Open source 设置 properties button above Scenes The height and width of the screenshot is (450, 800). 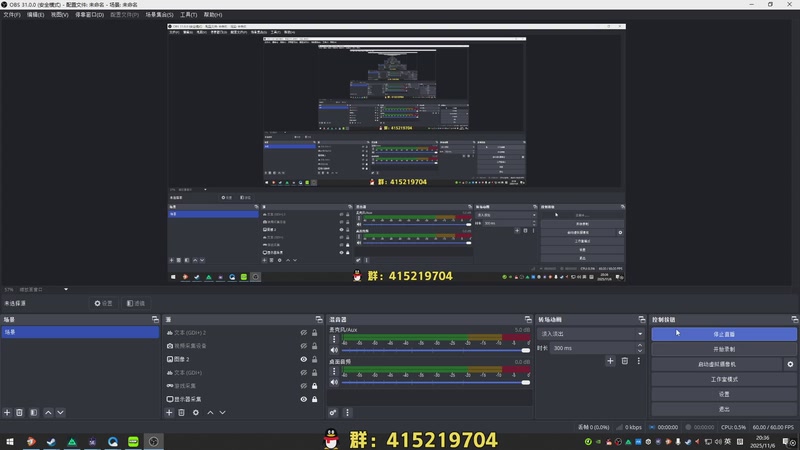[x=103, y=303]
